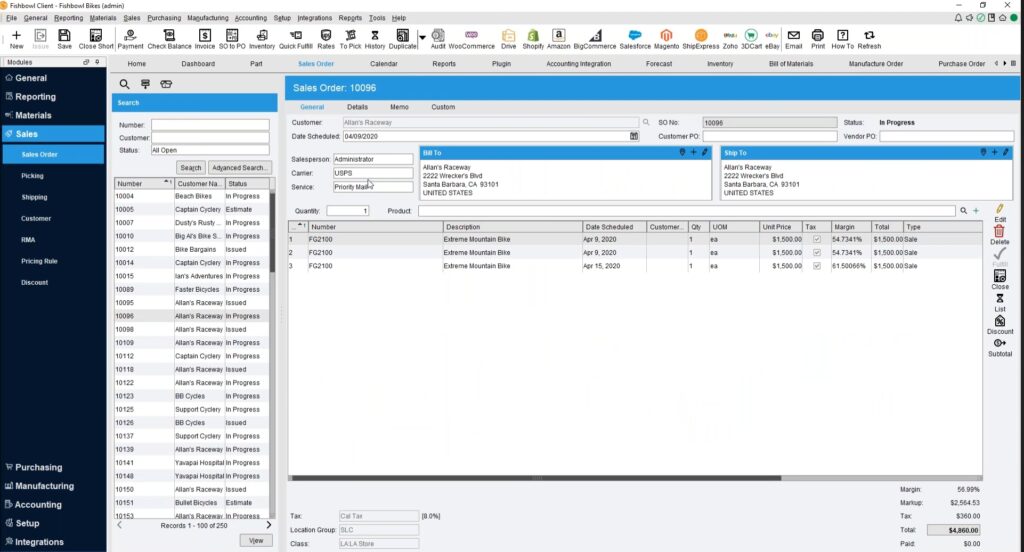This screenshot has height=552, width=1024.
Task: Click the Quick Fulfill toolbar icon
Action: click(294, 39)
